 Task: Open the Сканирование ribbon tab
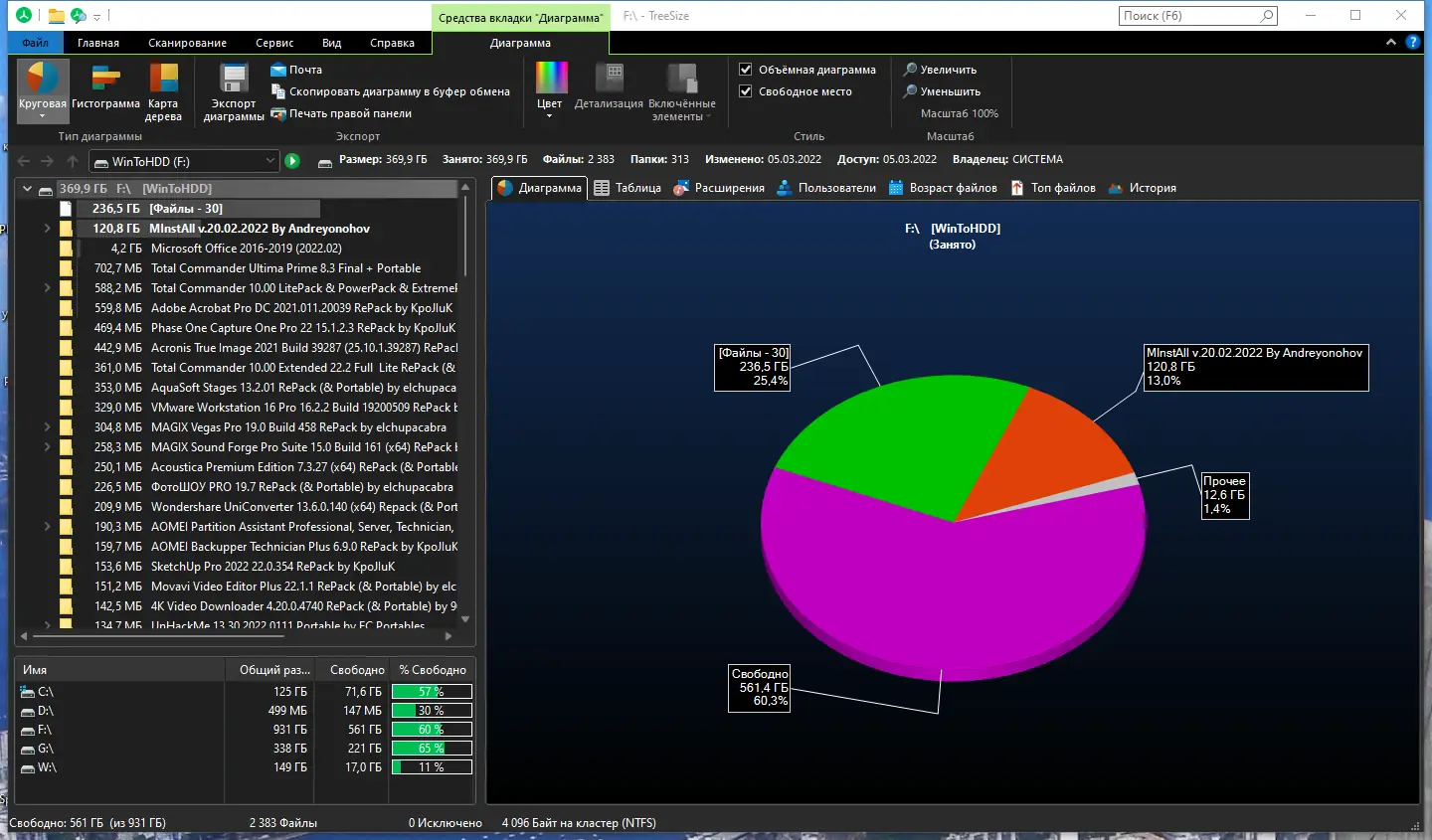(187, 43)
